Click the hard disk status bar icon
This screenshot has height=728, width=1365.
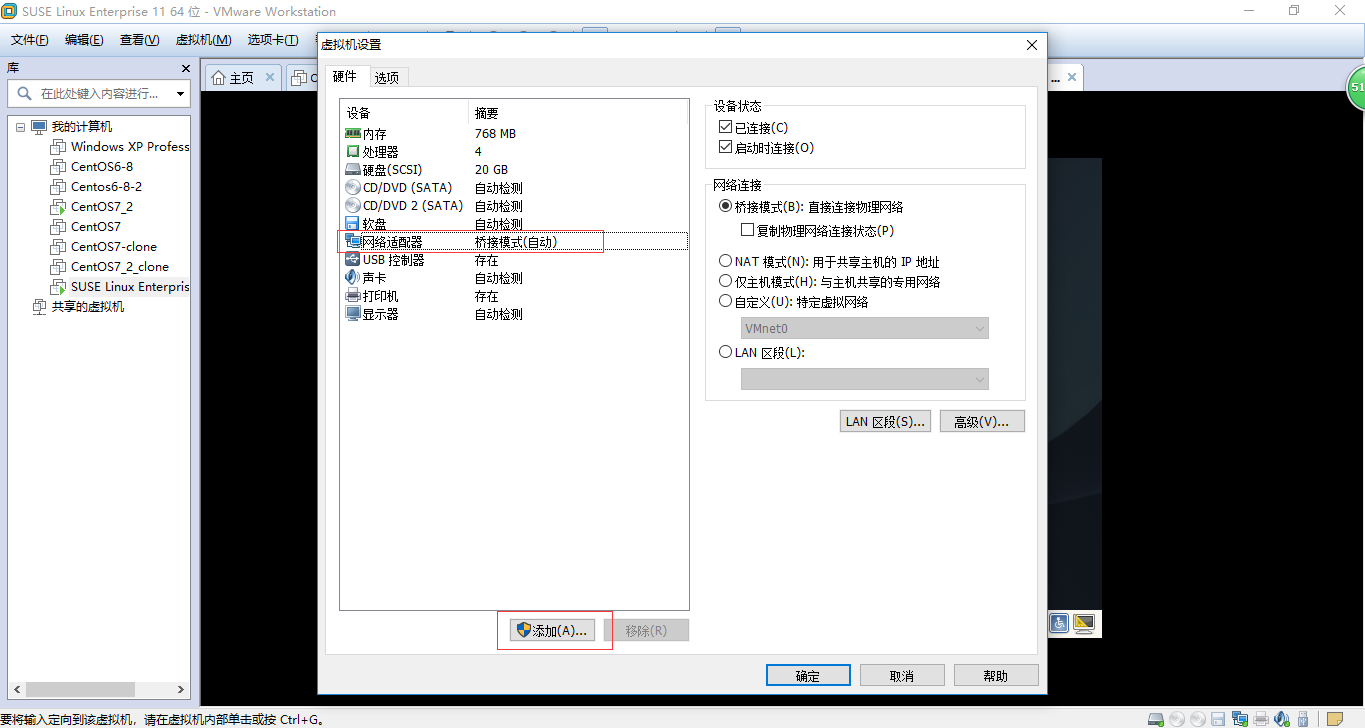pos(1157,718)
